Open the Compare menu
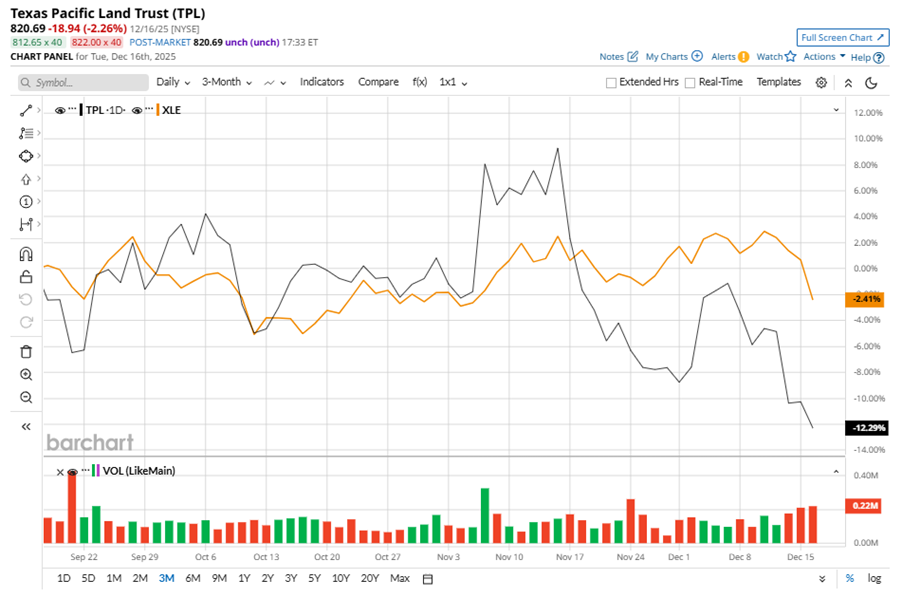The height and width of the screenshot is (598, 902). [378, 82]
